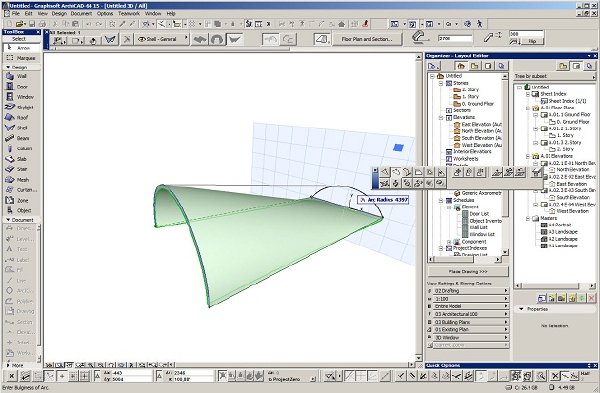This screenshot has height=393, width=600.
Task: Select the Text tool in Document section
Action: tap(20, 249)
